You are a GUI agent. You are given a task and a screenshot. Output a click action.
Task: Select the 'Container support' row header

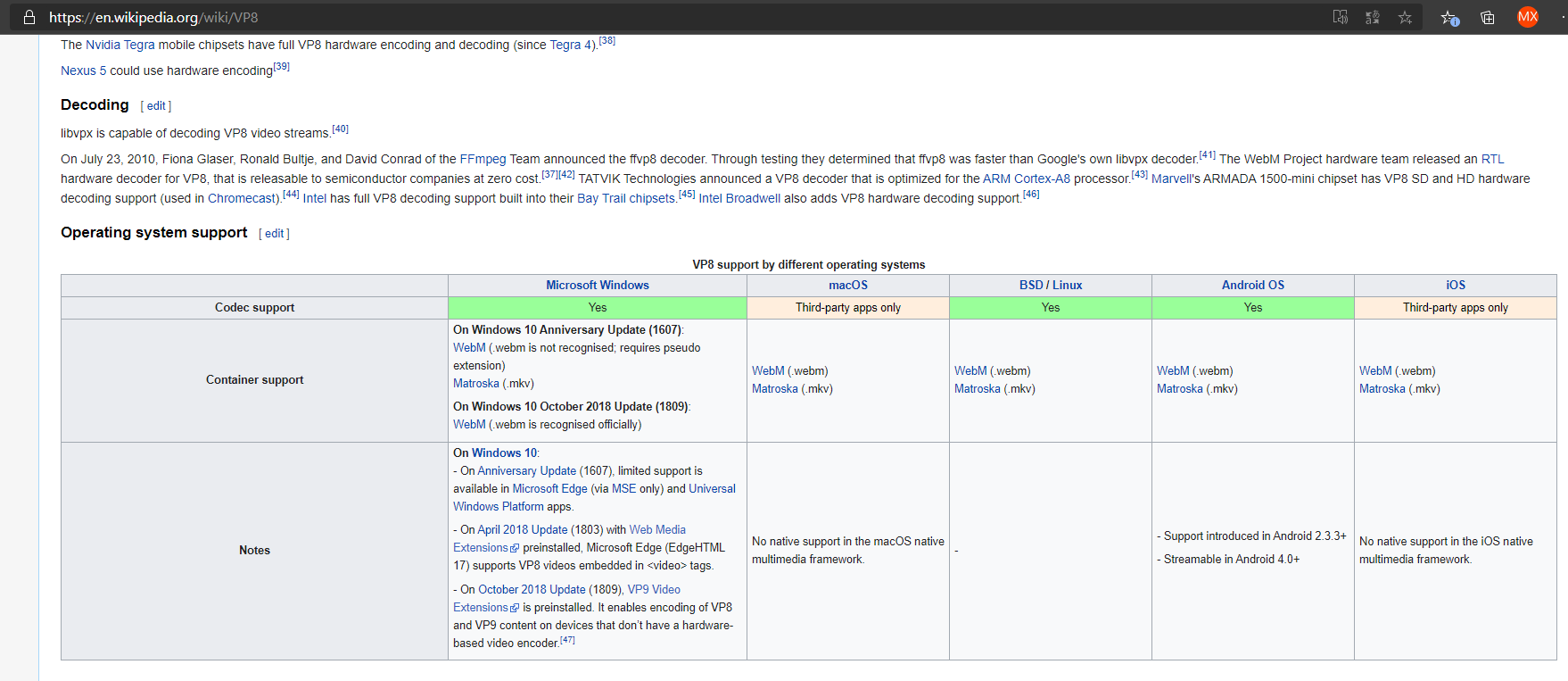click(254, 380)
